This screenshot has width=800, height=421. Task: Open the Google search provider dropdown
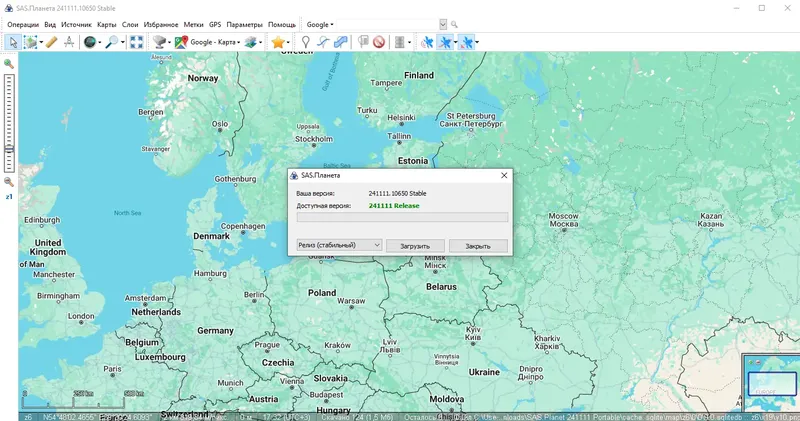(x=320, y=24)
